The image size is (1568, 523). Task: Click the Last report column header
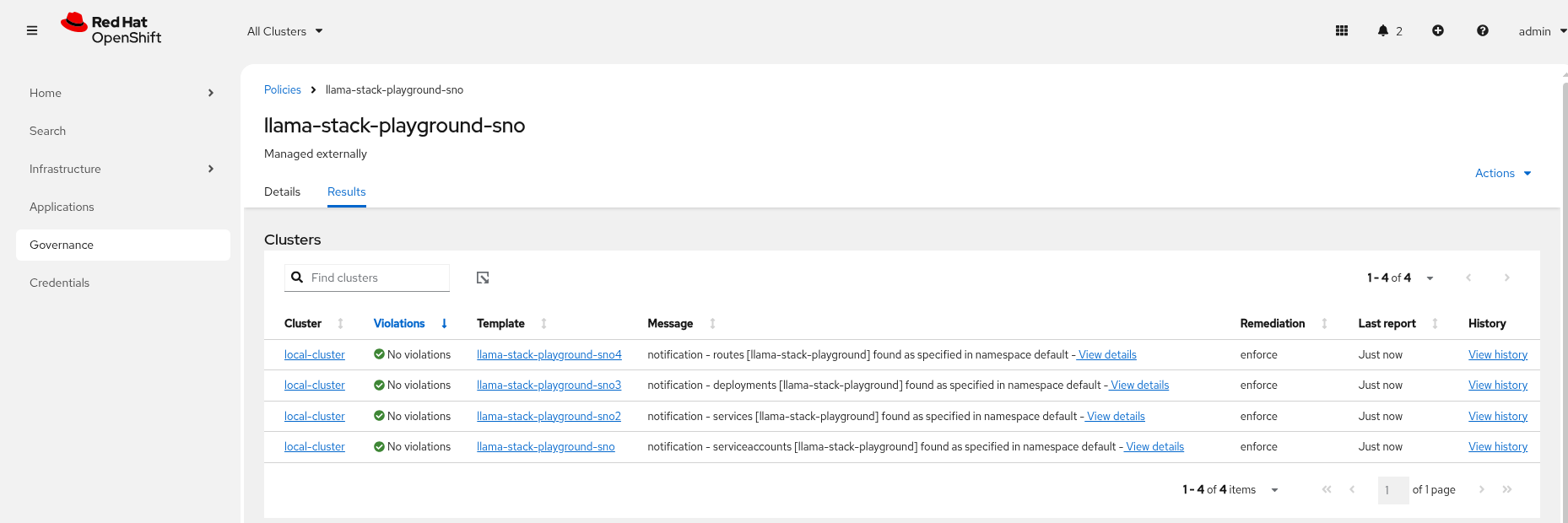(1387, 324)
